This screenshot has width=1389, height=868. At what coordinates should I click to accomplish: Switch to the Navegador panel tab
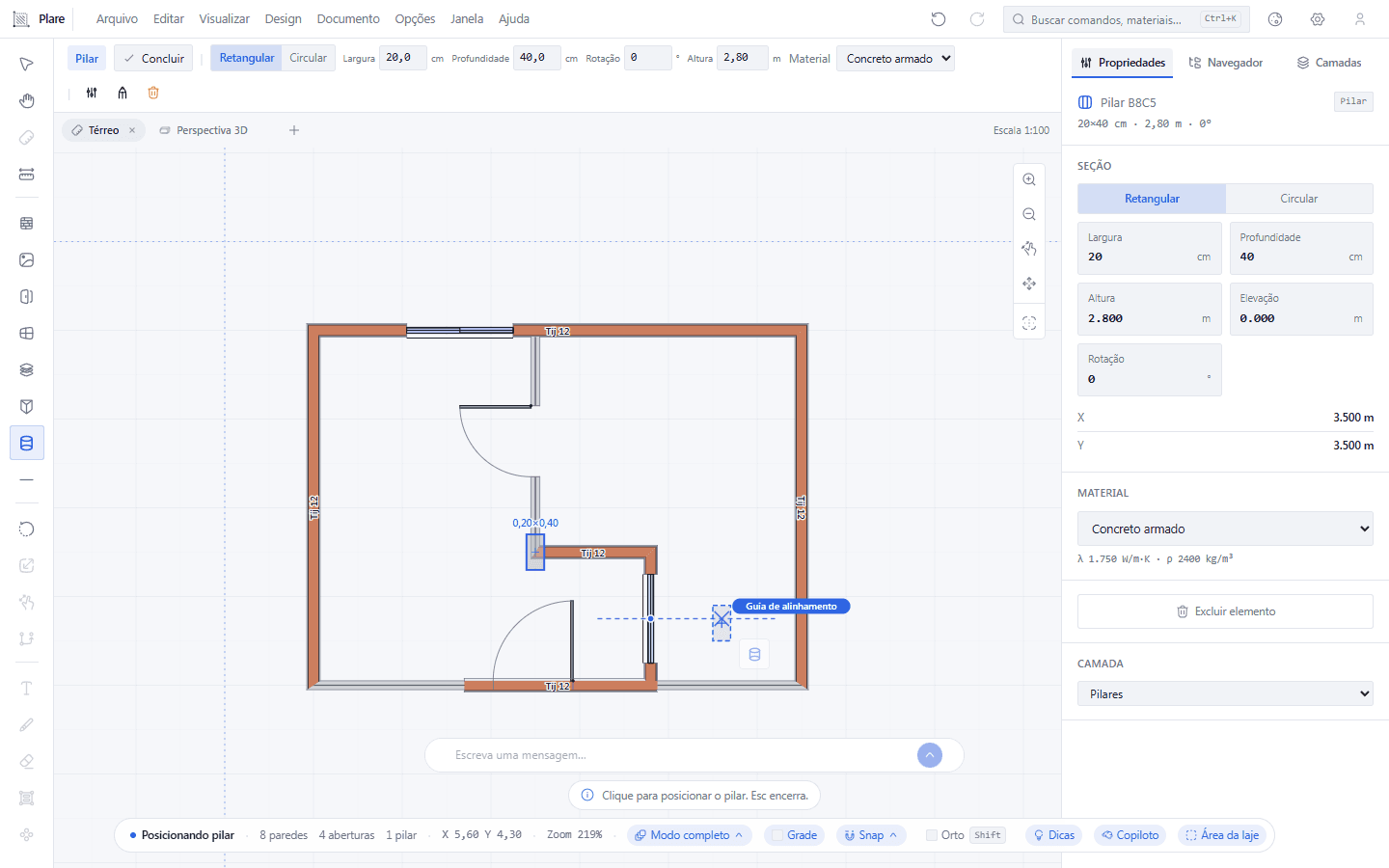1226,63
